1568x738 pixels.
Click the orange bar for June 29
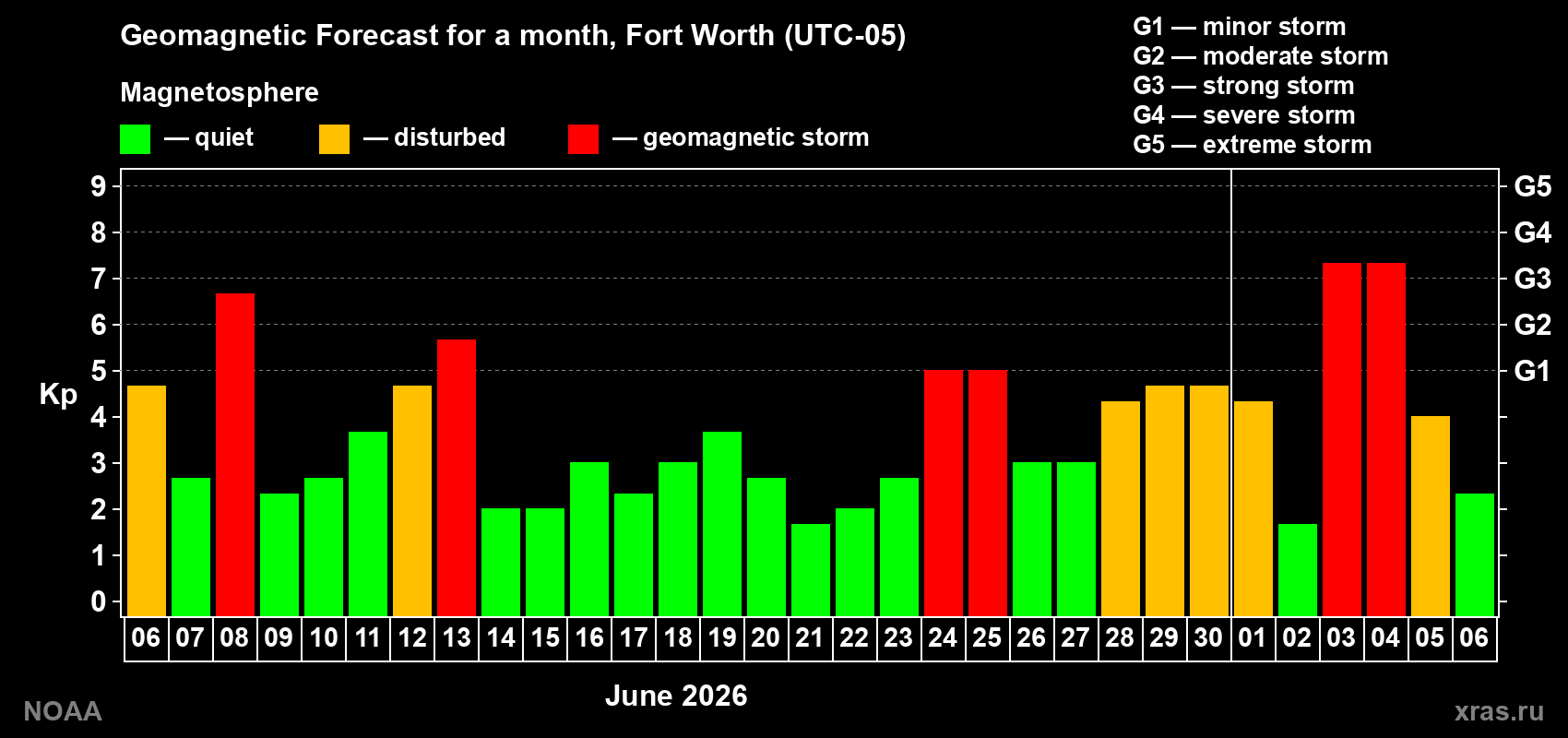pos(1165,501)
